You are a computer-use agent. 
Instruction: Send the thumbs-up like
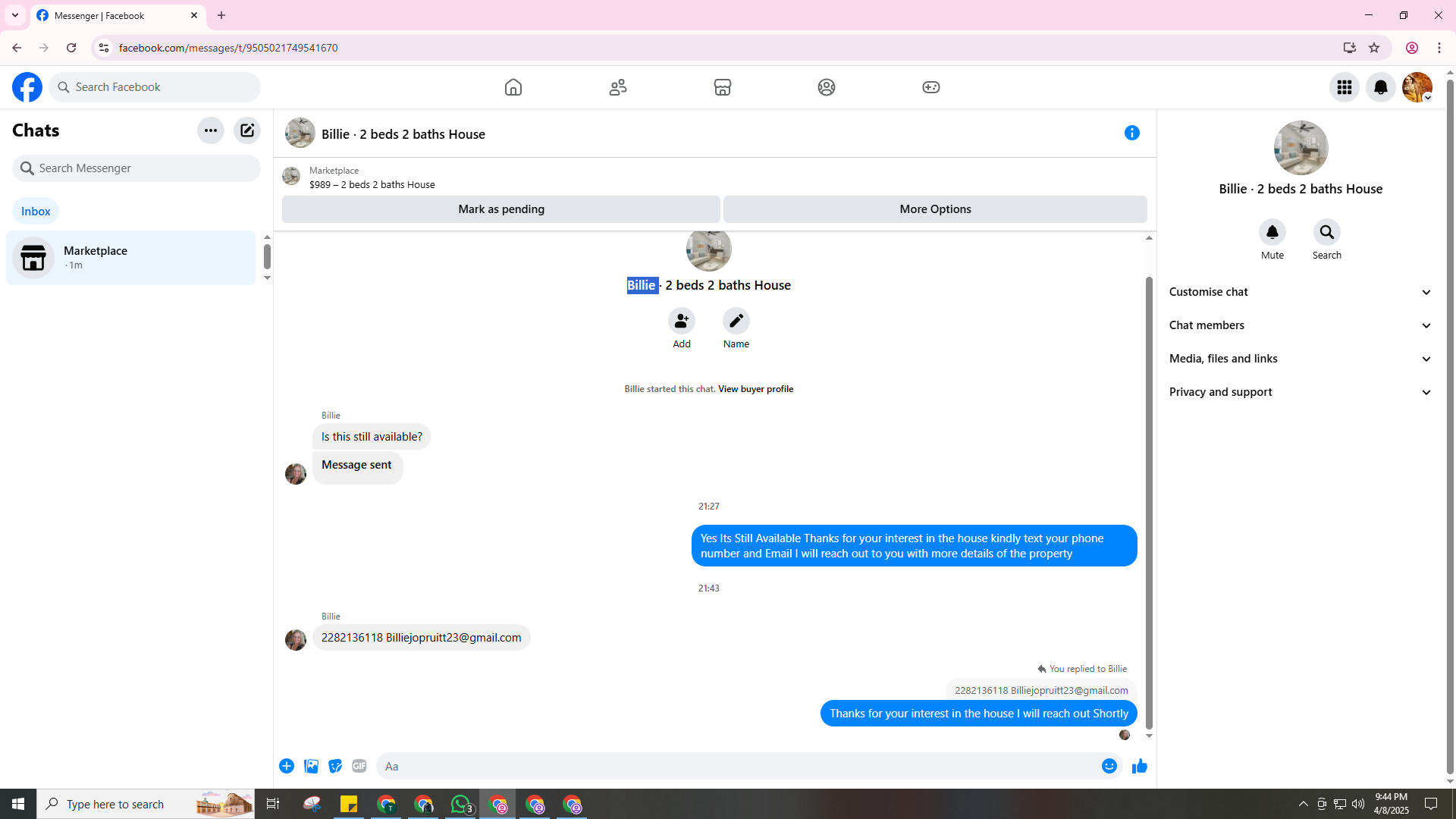click(x=1139, y=766)
